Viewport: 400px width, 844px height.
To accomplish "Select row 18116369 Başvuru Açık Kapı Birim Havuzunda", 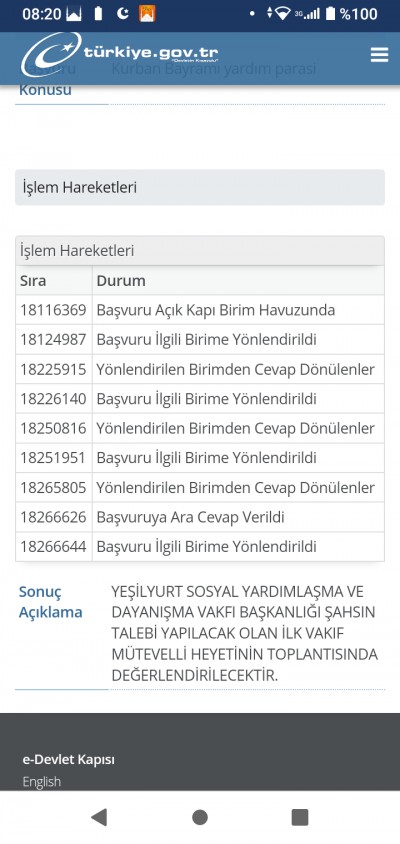I will click(200, 310).
